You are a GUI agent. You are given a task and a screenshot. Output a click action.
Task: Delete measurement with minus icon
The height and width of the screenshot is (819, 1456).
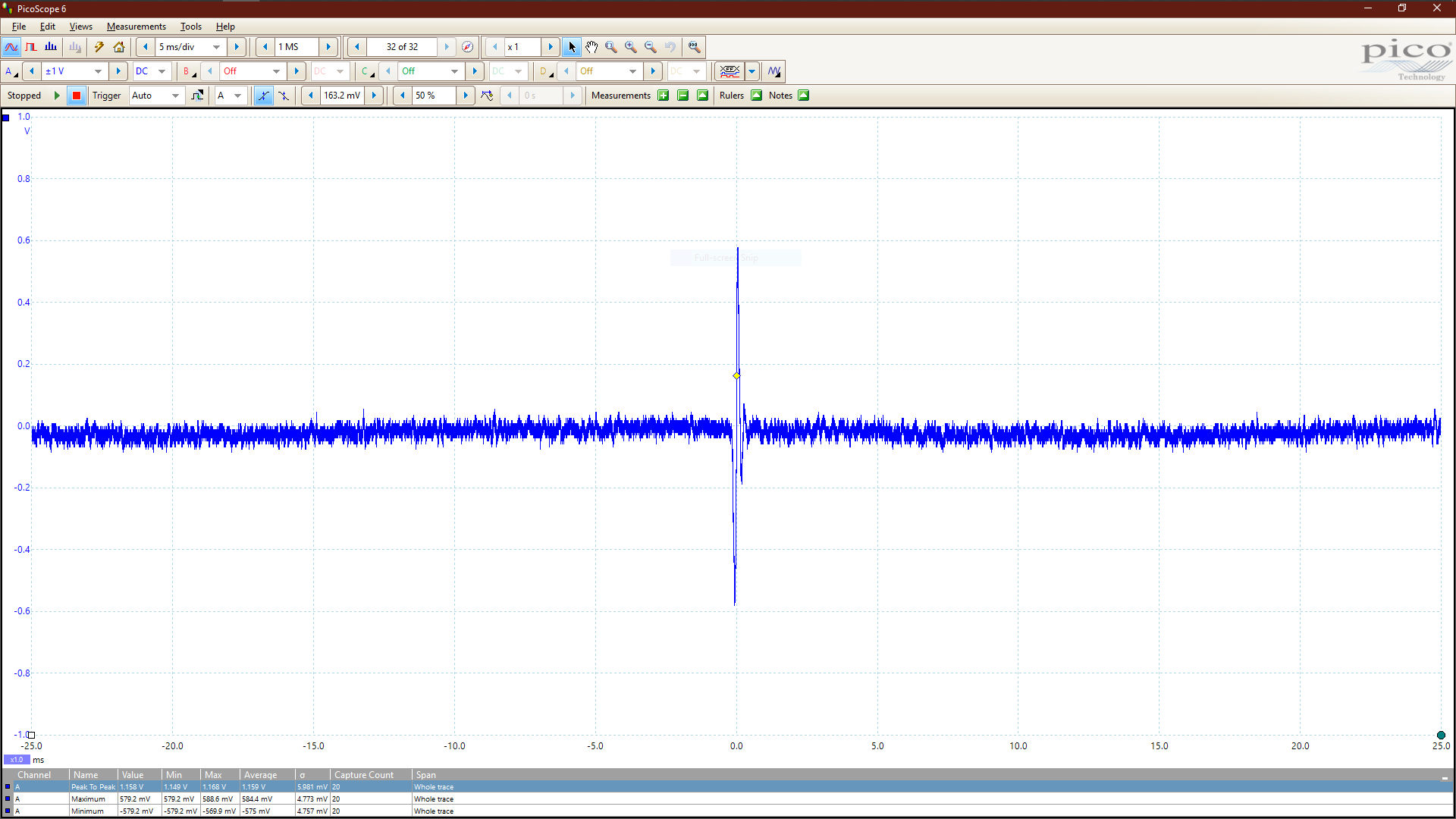point(683,96)
